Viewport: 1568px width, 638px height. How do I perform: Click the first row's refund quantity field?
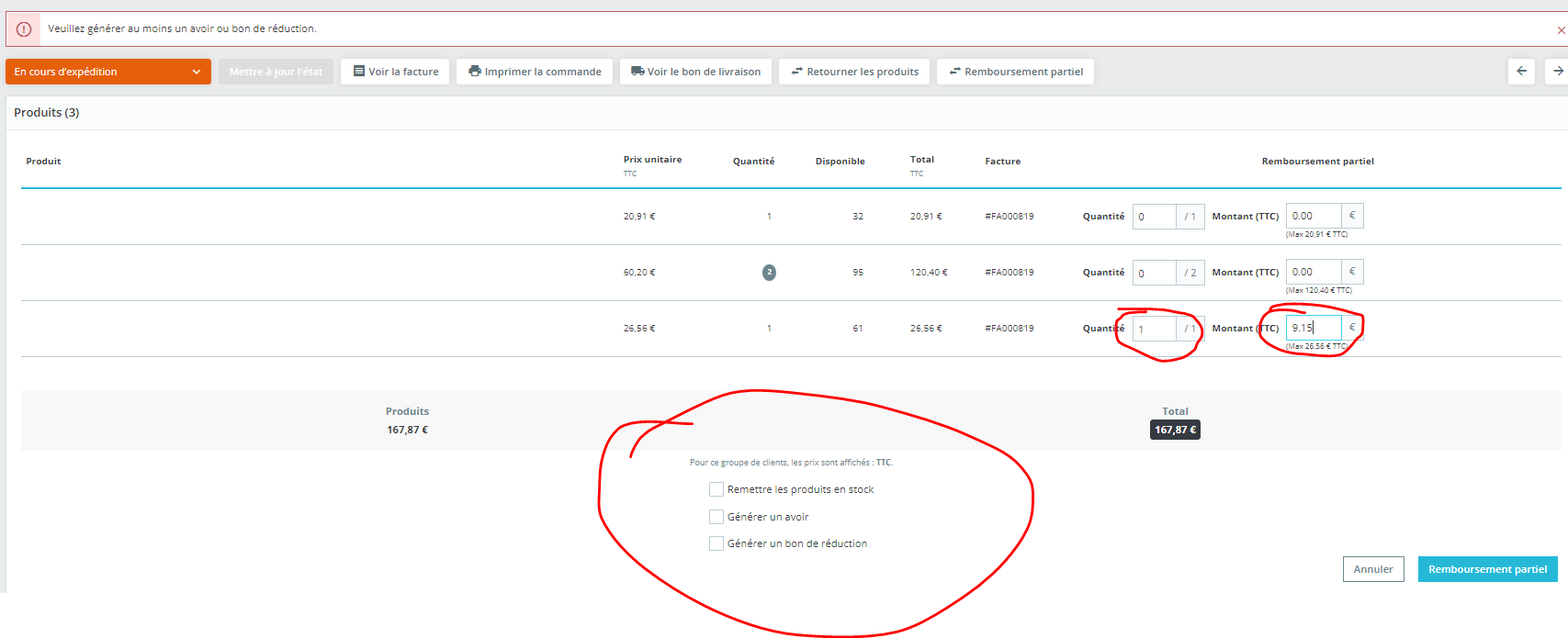click(1154, 217)
